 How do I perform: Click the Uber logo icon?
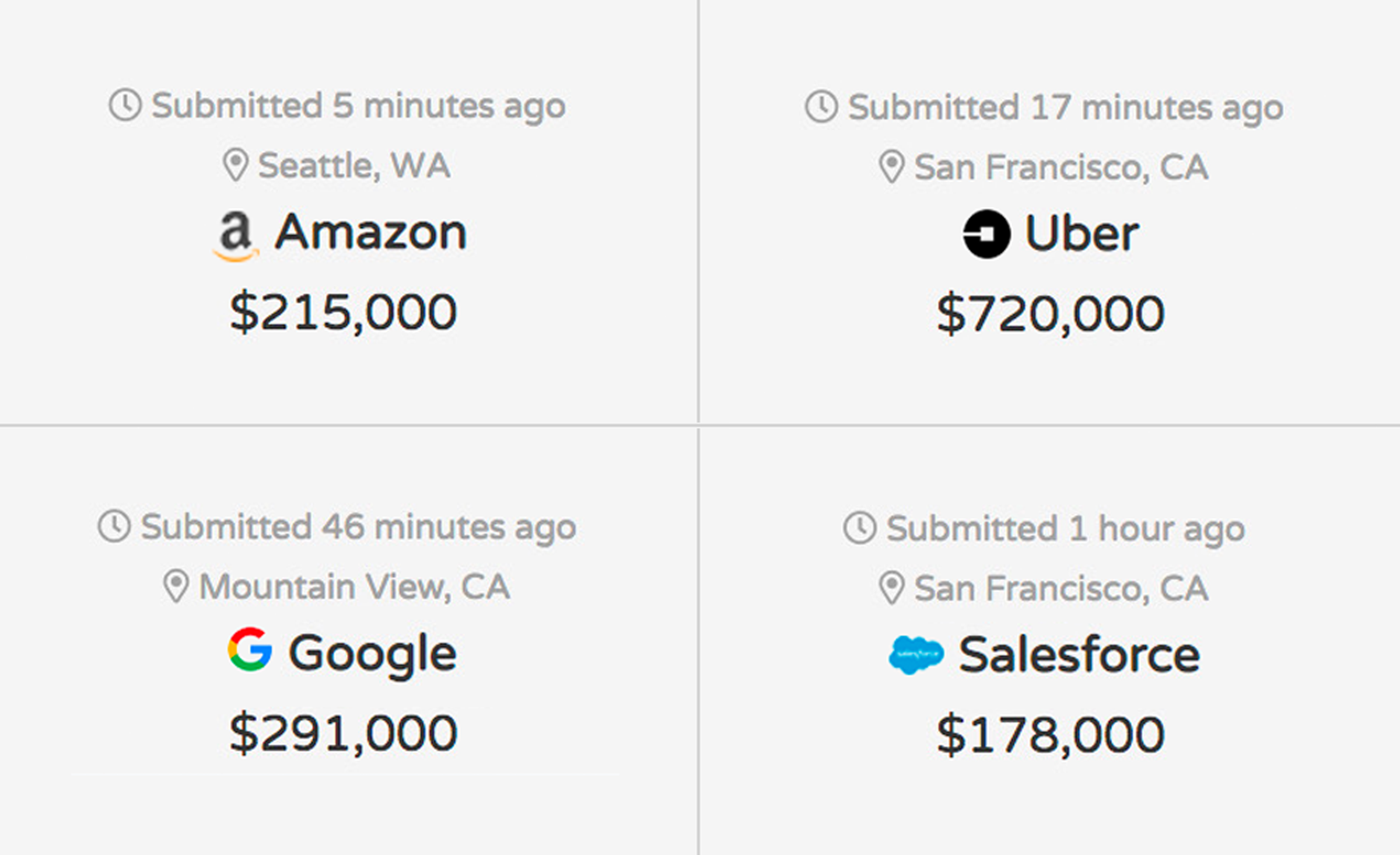[x=986, y=234]
